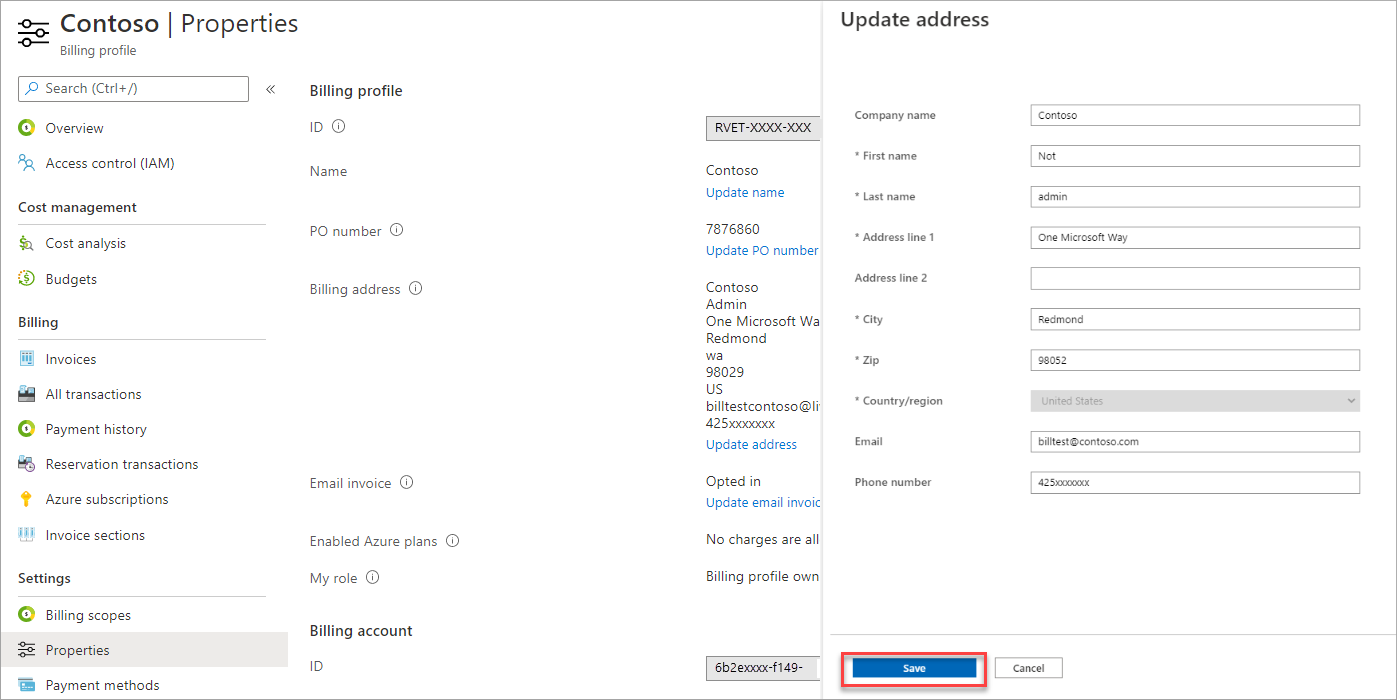This screenshot has height=700, width=1397.
Task: Show info tooltip next to PO number
Action: coord(396,230)
